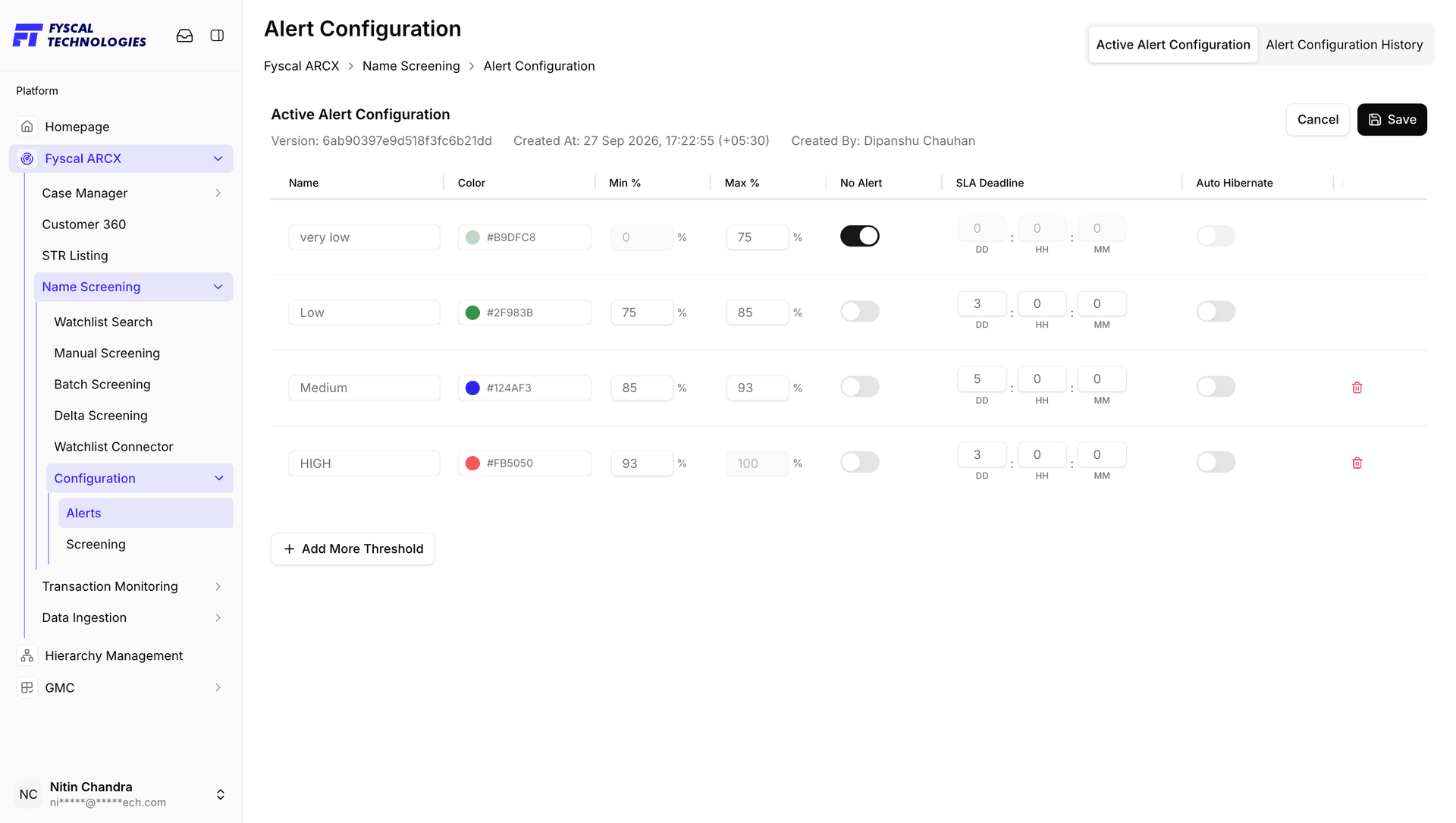1456x823 pixels.
Task: Switch to Alert Configuration History tab
Action: point(1344,45)
